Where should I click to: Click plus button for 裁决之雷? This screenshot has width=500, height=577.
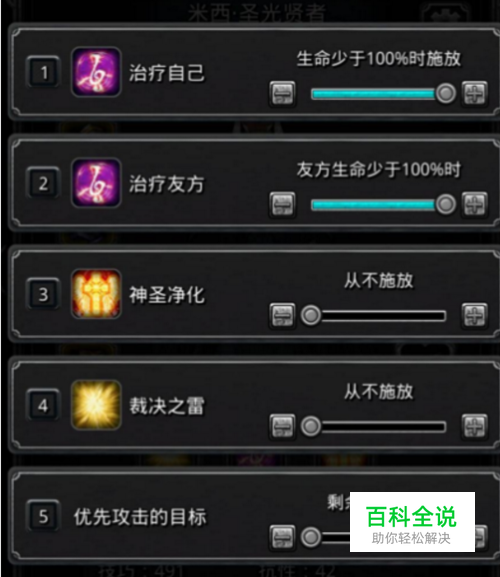click(x=475, y=426)
